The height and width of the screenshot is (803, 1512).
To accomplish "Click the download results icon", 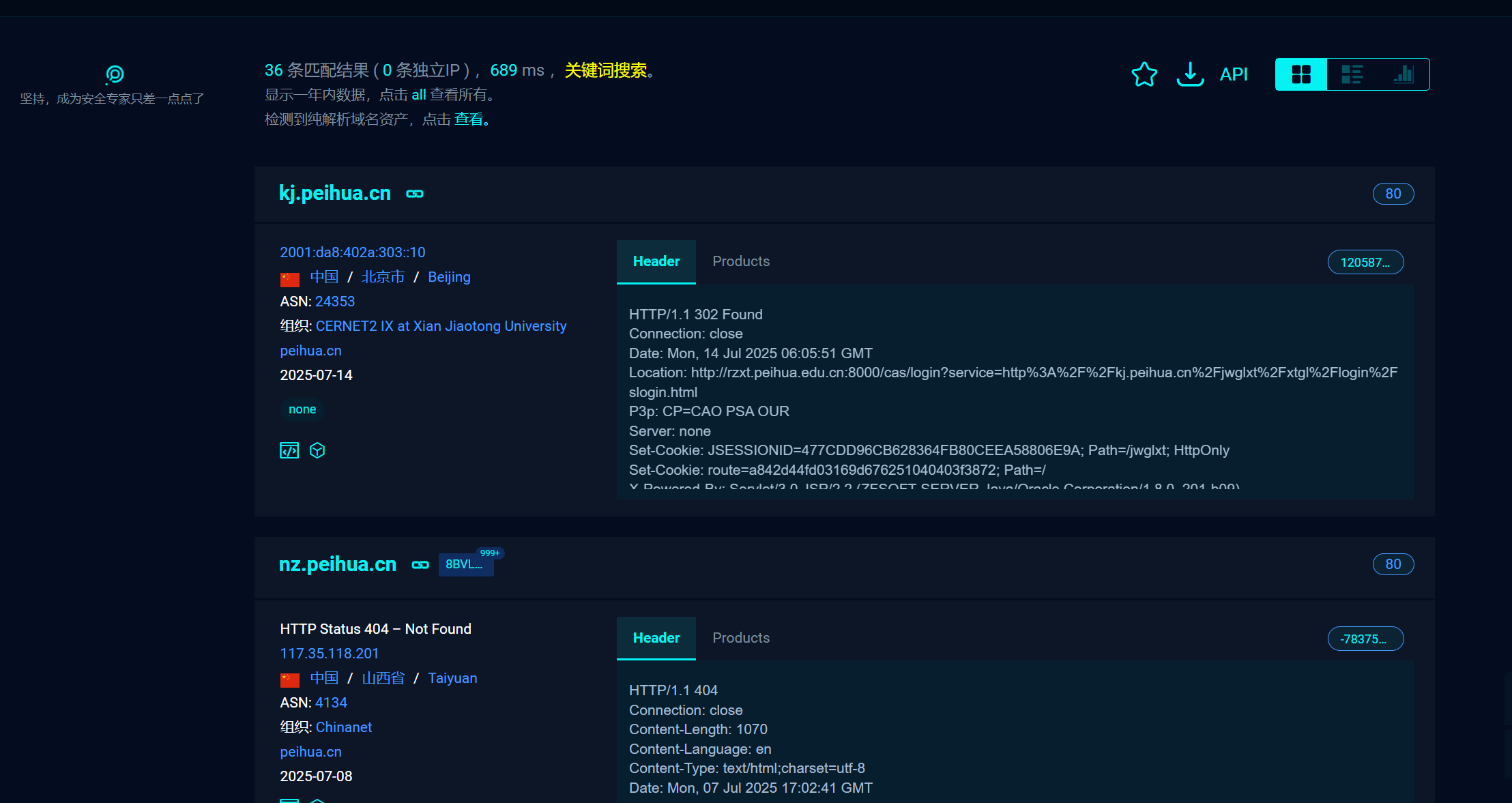I will [1190, 74].
